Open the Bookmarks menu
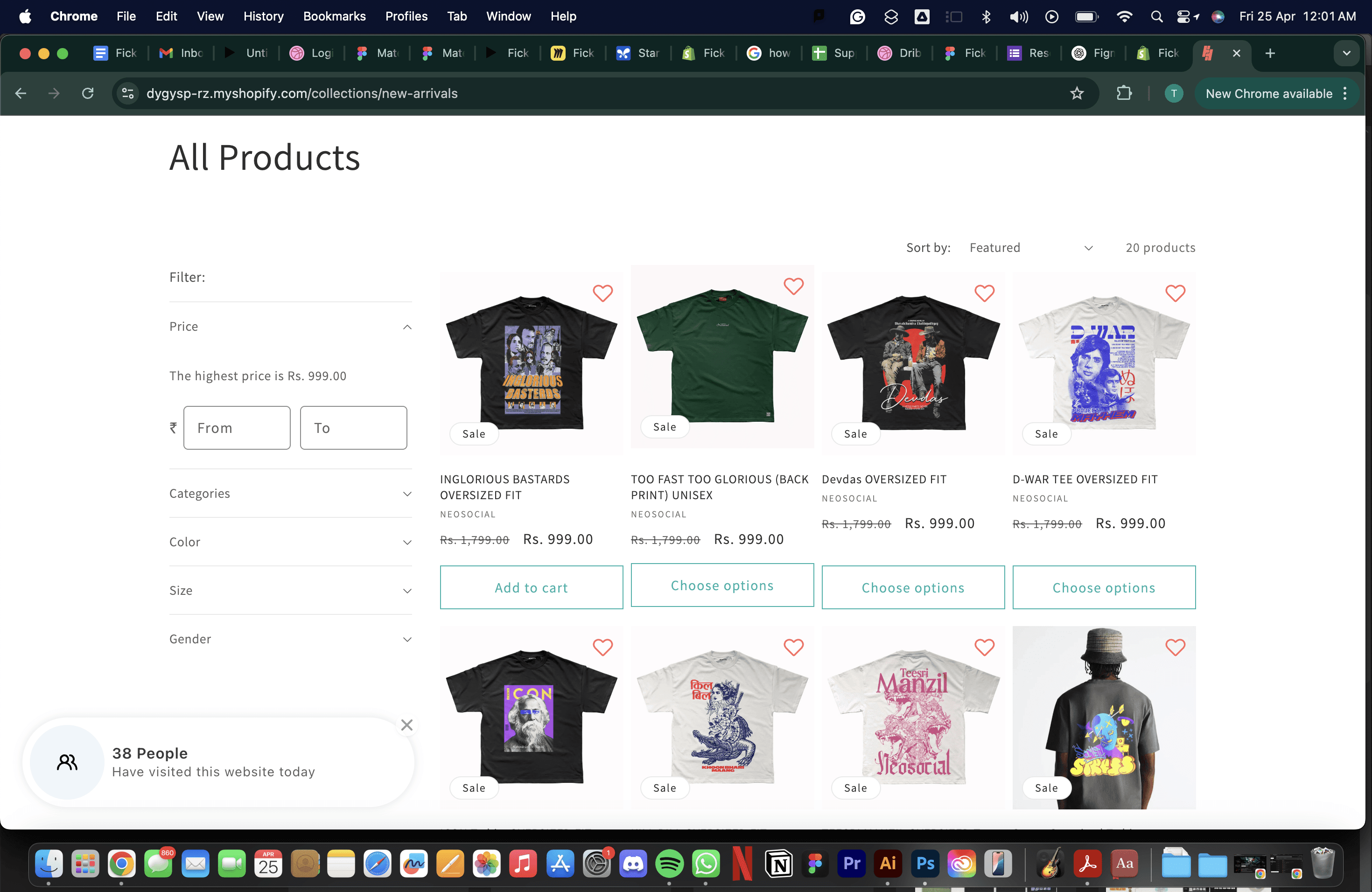The image size is (1372, 892). pos(334,16)
